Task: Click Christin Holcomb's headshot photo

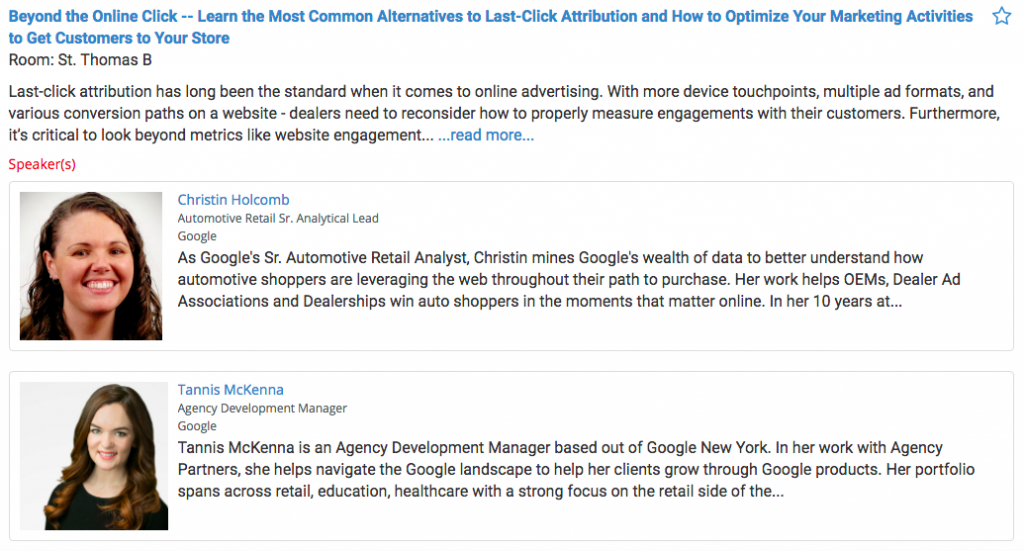Action: coord(90,265)
